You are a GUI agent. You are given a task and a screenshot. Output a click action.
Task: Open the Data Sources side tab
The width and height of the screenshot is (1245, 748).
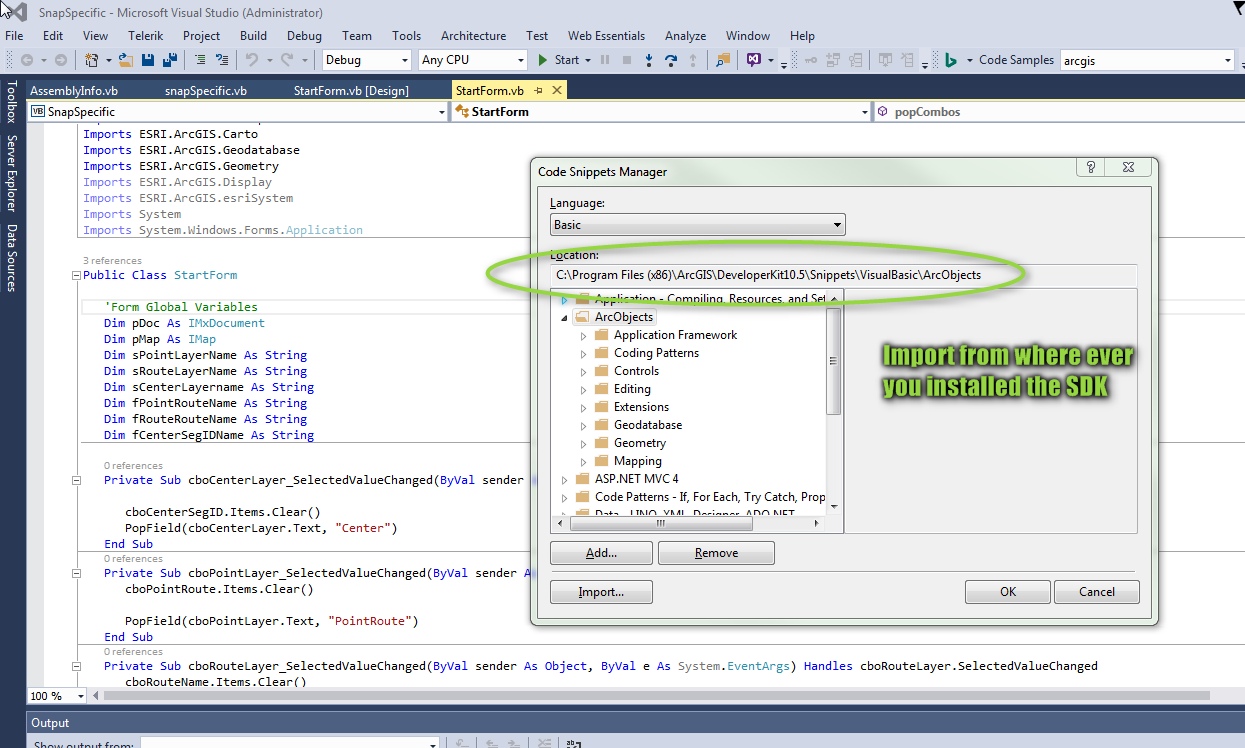click(12, 258)
